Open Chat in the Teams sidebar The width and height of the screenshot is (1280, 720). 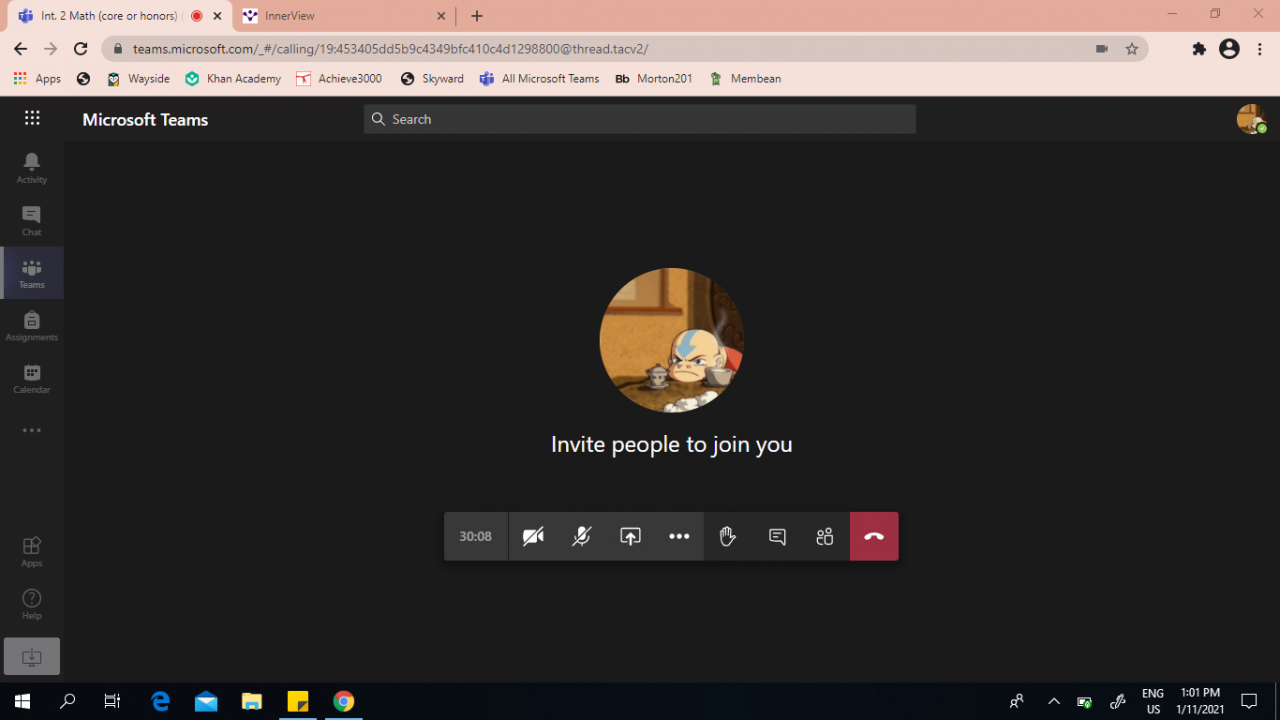[32, 221]
